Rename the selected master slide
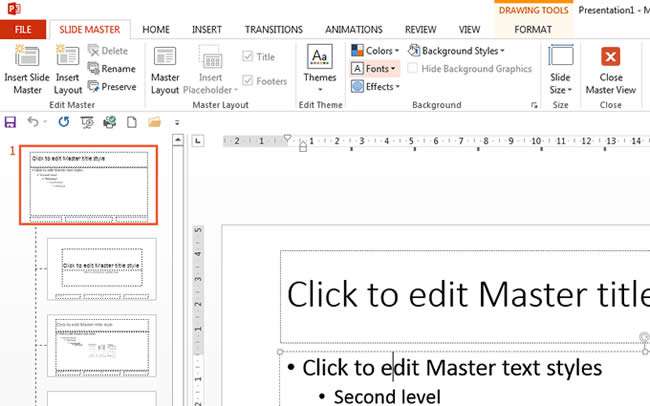The height and width of the screenshot is (406, 650). 111,69
